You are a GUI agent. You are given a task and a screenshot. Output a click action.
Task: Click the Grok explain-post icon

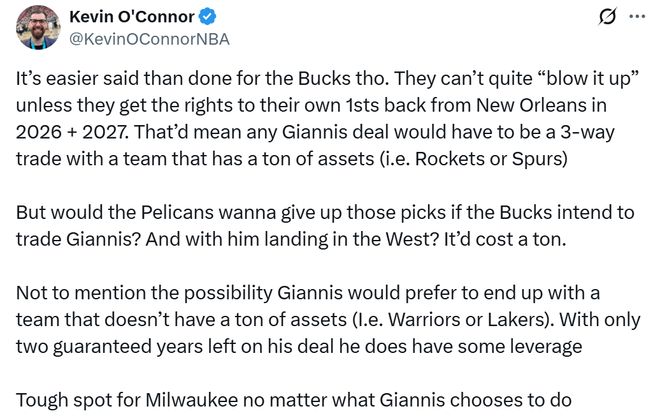(605, 17)
